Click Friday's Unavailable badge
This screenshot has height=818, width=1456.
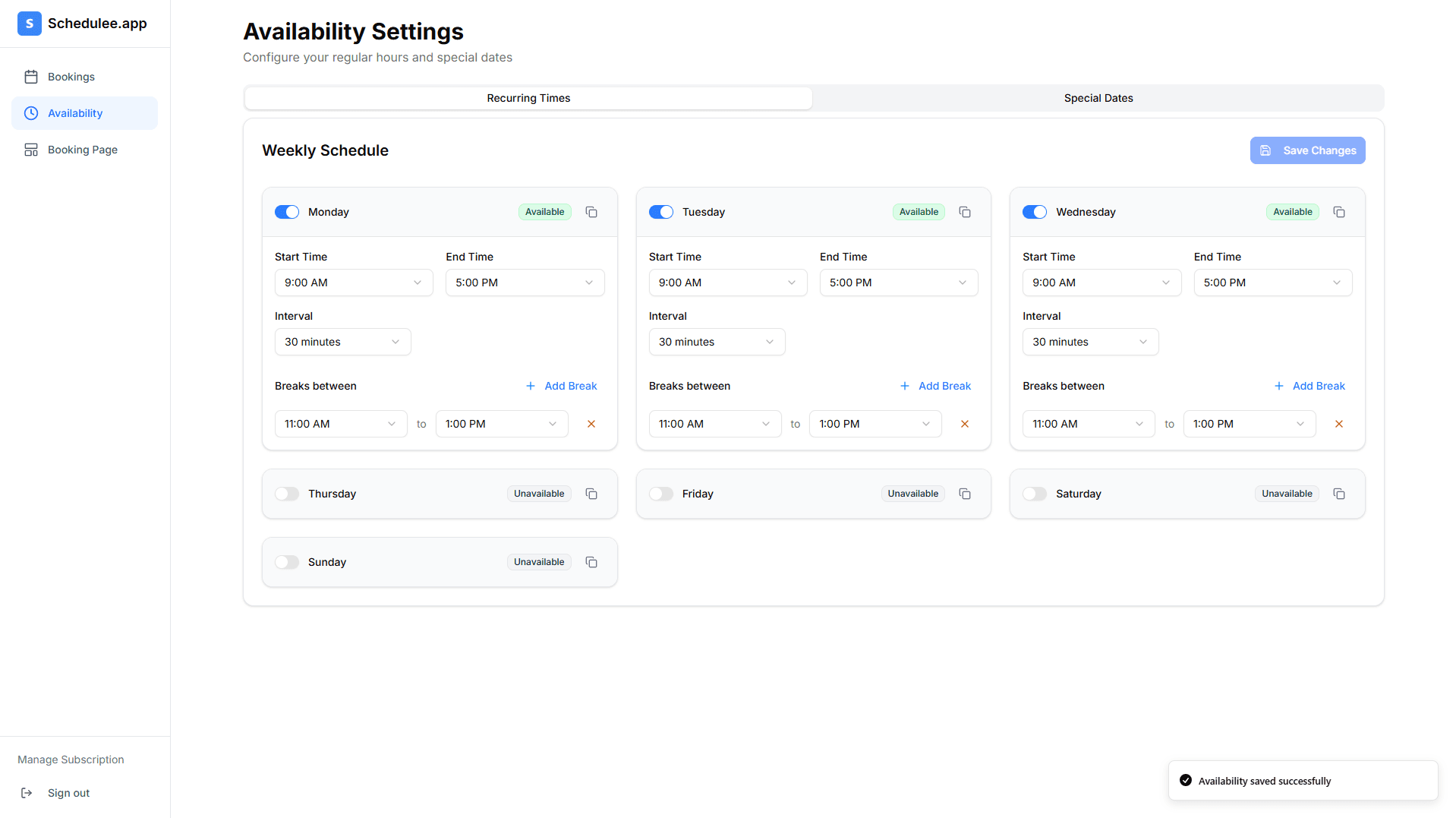[x=913, y=494]
